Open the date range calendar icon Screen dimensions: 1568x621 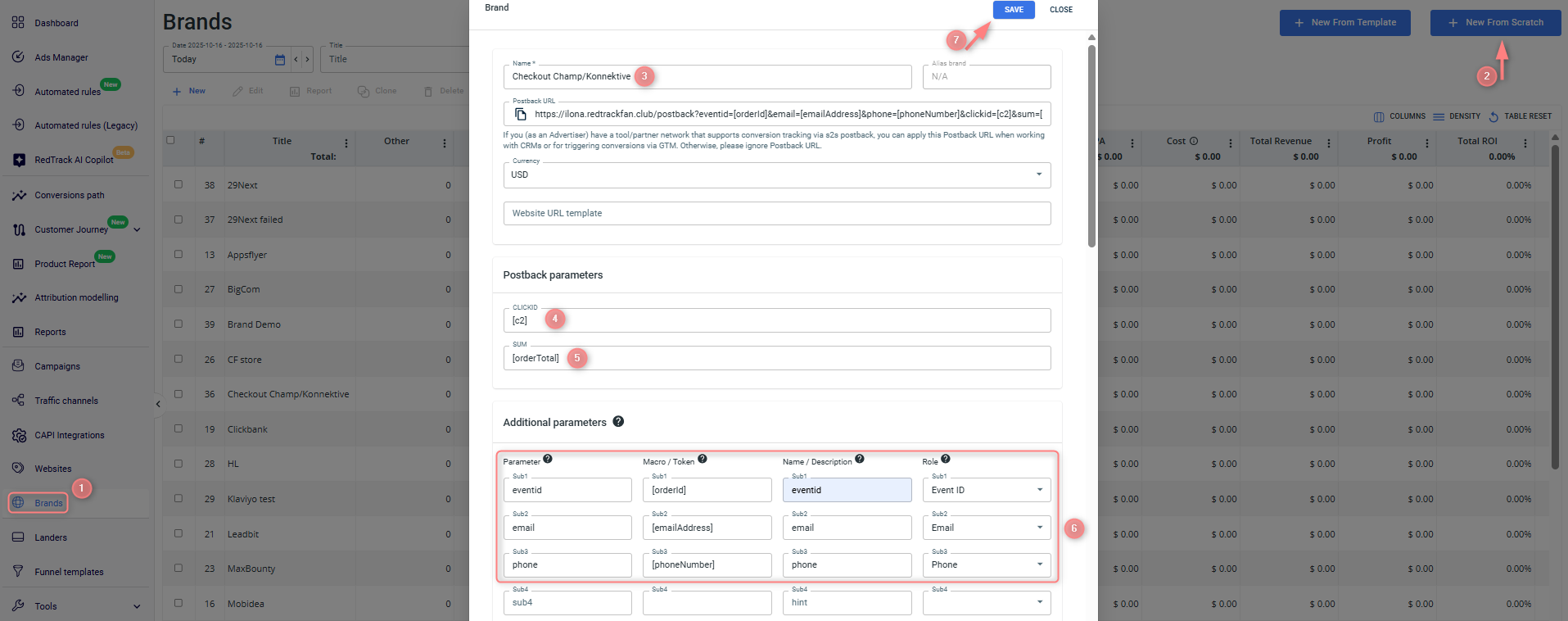click(280, 60)
